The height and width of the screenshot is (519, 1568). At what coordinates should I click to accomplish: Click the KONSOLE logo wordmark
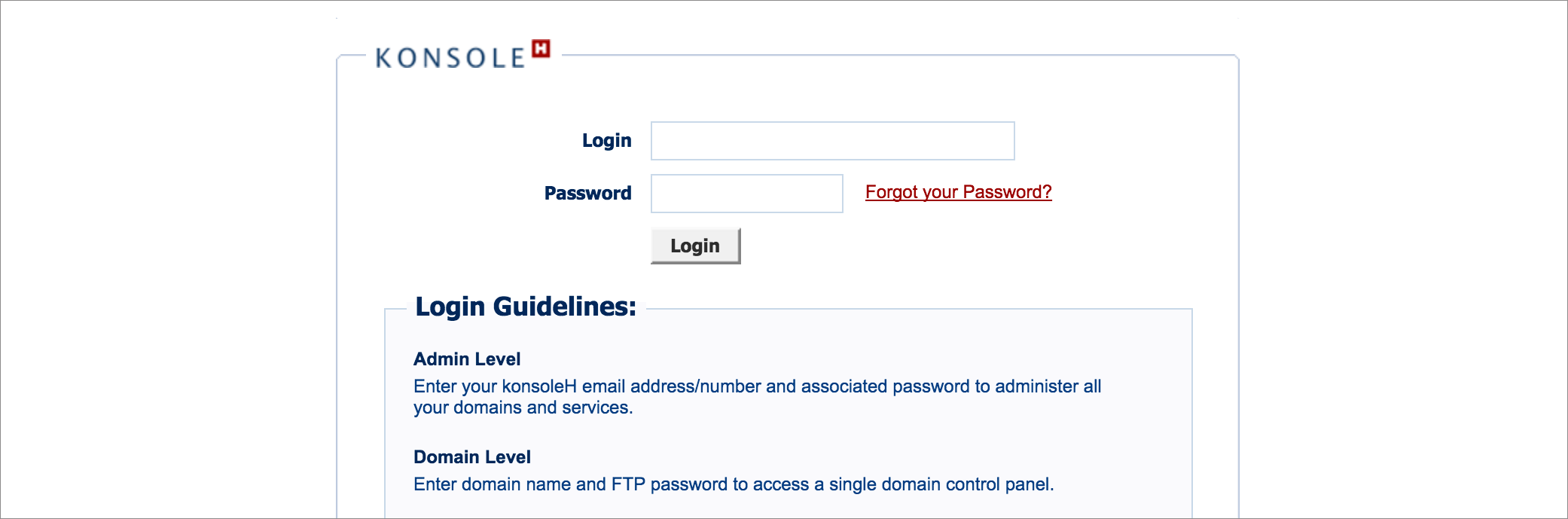click(450, 58)
